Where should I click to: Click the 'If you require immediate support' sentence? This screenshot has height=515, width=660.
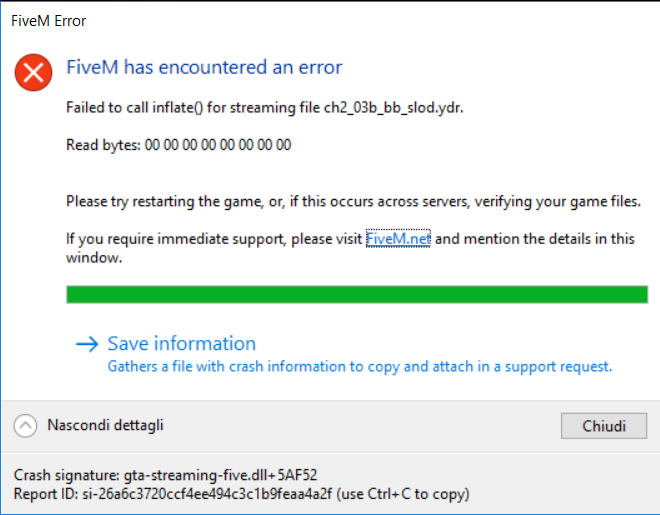pos(214,239)
